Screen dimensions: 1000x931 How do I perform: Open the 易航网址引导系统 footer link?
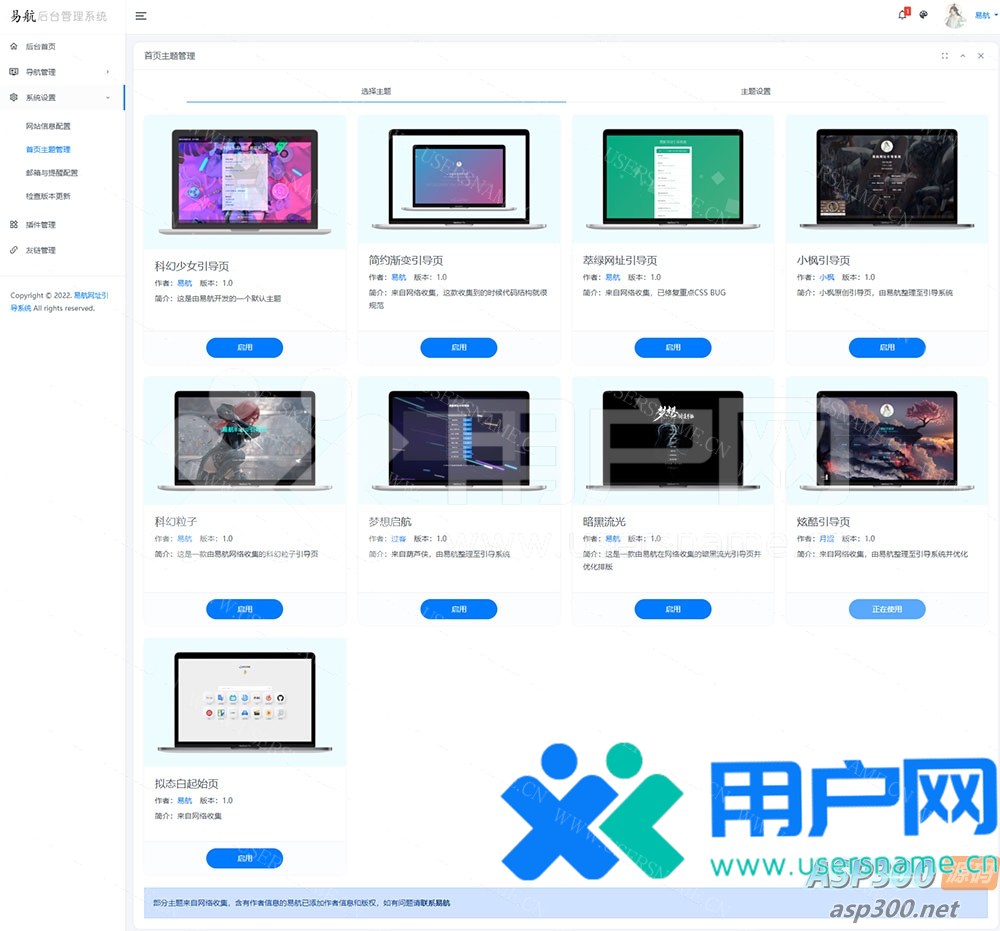60,302
